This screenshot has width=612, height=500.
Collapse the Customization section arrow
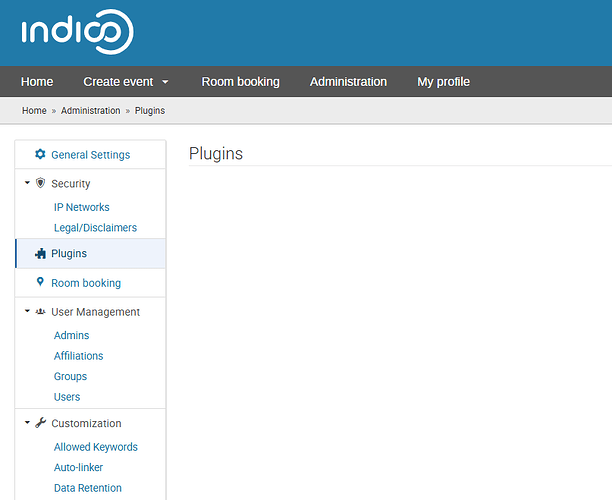[27, 423]
